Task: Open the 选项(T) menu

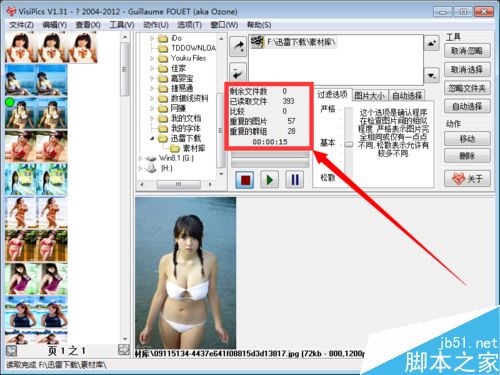Action: [x=189, y=25]
